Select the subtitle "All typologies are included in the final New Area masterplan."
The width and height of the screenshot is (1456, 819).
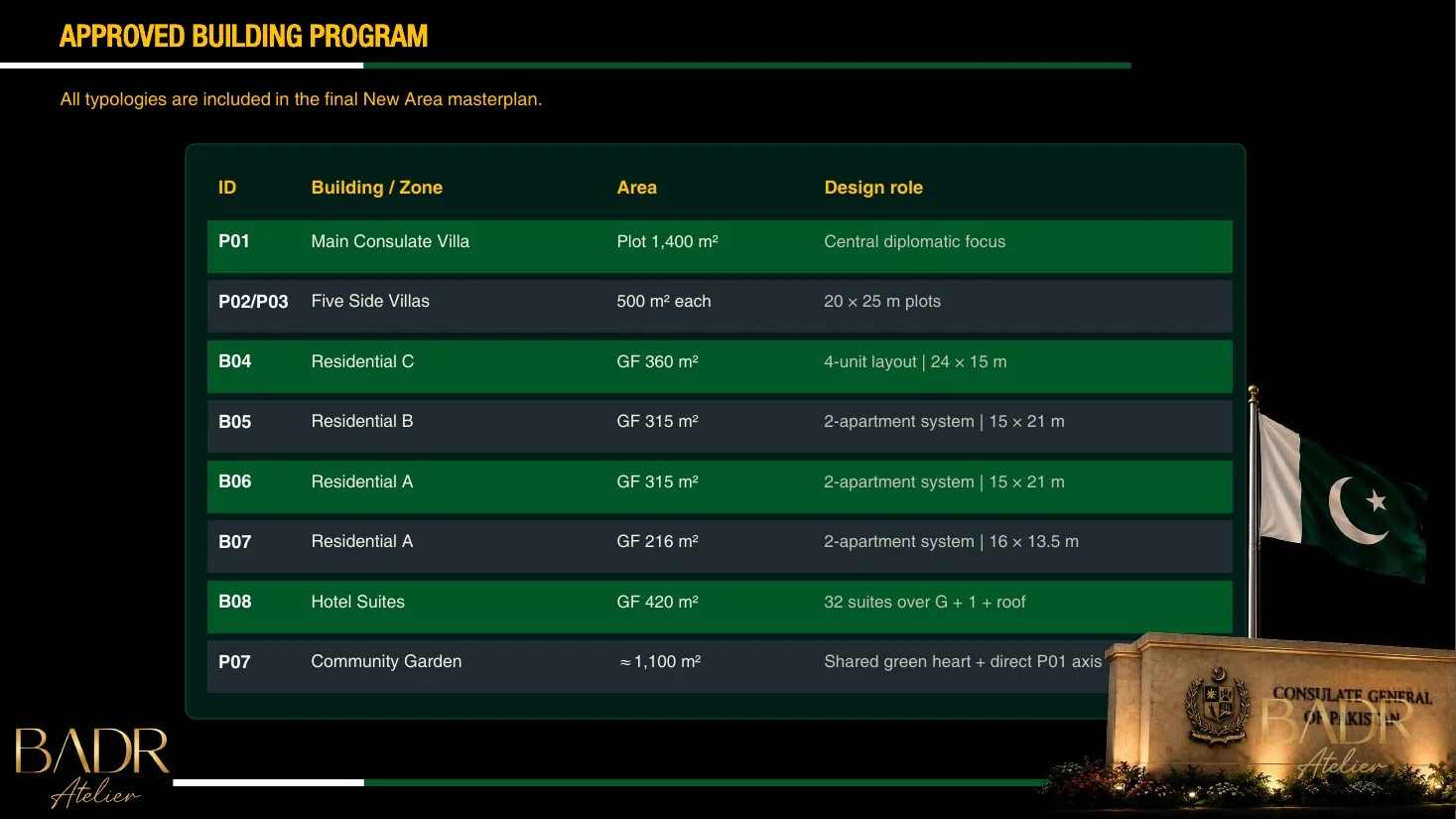pyautogui.click(x=301, y=99)
